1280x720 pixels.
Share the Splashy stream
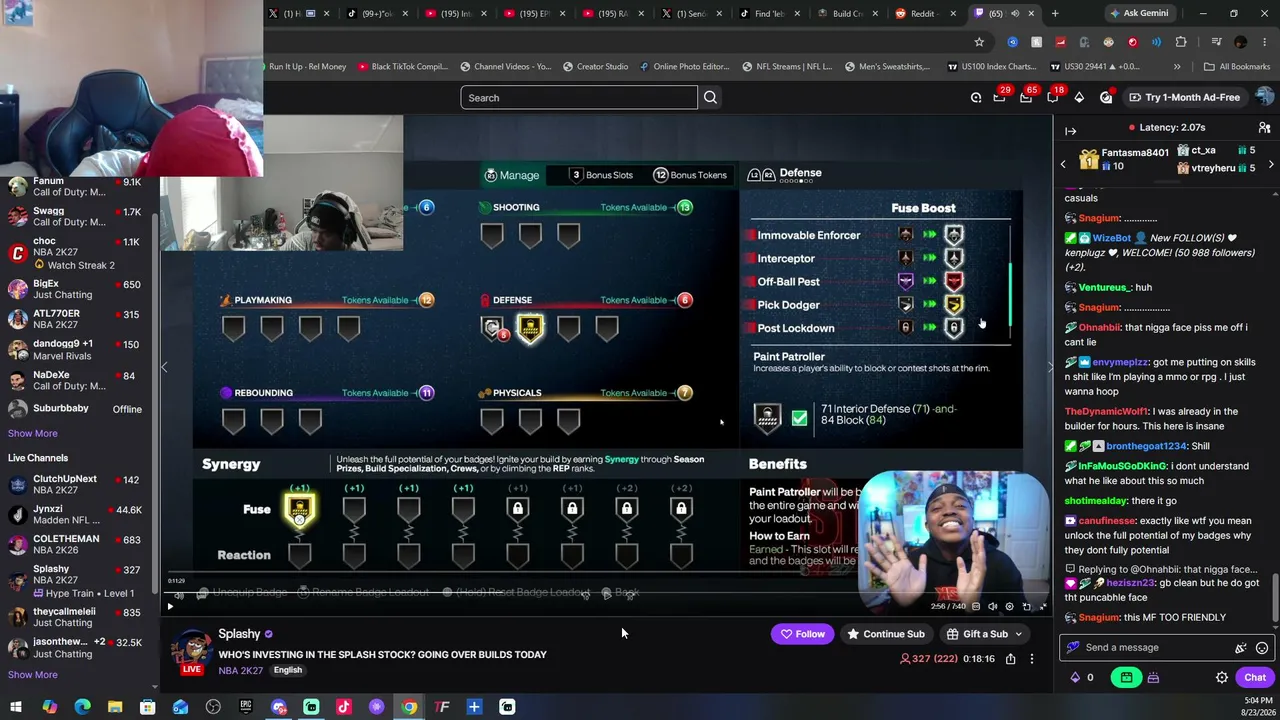[1010, 659]
